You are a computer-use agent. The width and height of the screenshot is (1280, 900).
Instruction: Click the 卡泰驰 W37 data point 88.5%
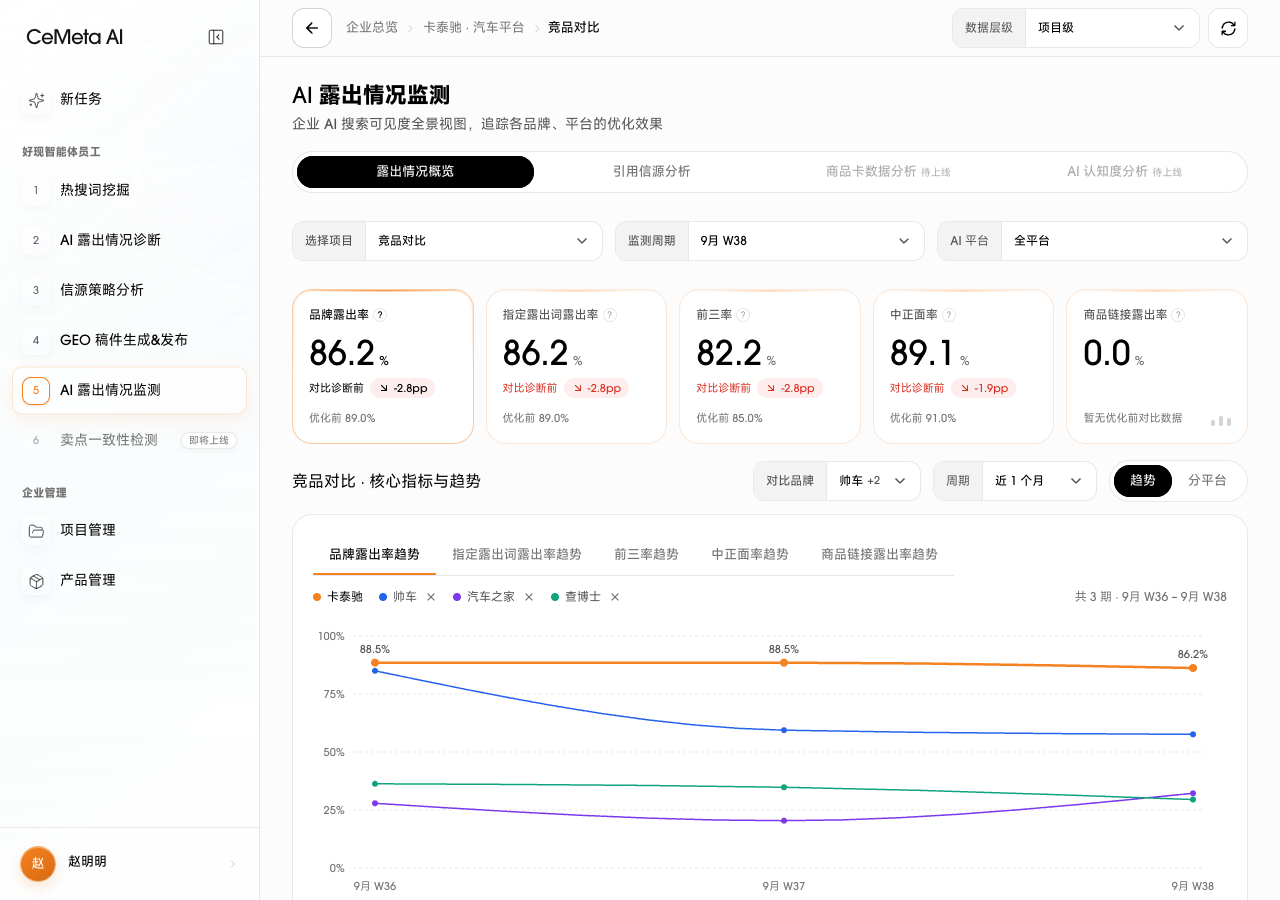pos(784,662)
